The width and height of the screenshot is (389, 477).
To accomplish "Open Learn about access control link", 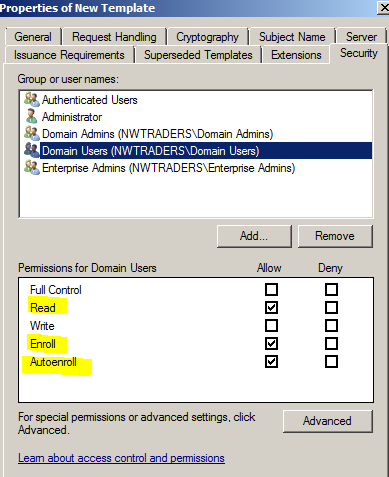I will pos(121,458).
